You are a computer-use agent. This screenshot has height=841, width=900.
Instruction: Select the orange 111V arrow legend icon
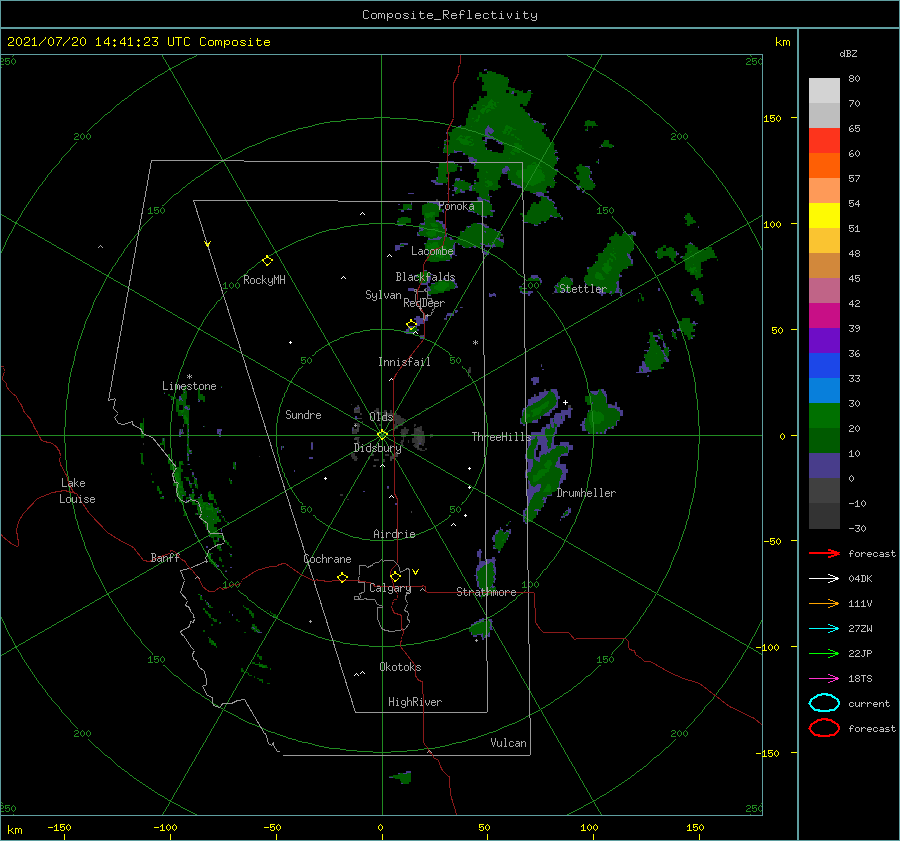(824, 603)
